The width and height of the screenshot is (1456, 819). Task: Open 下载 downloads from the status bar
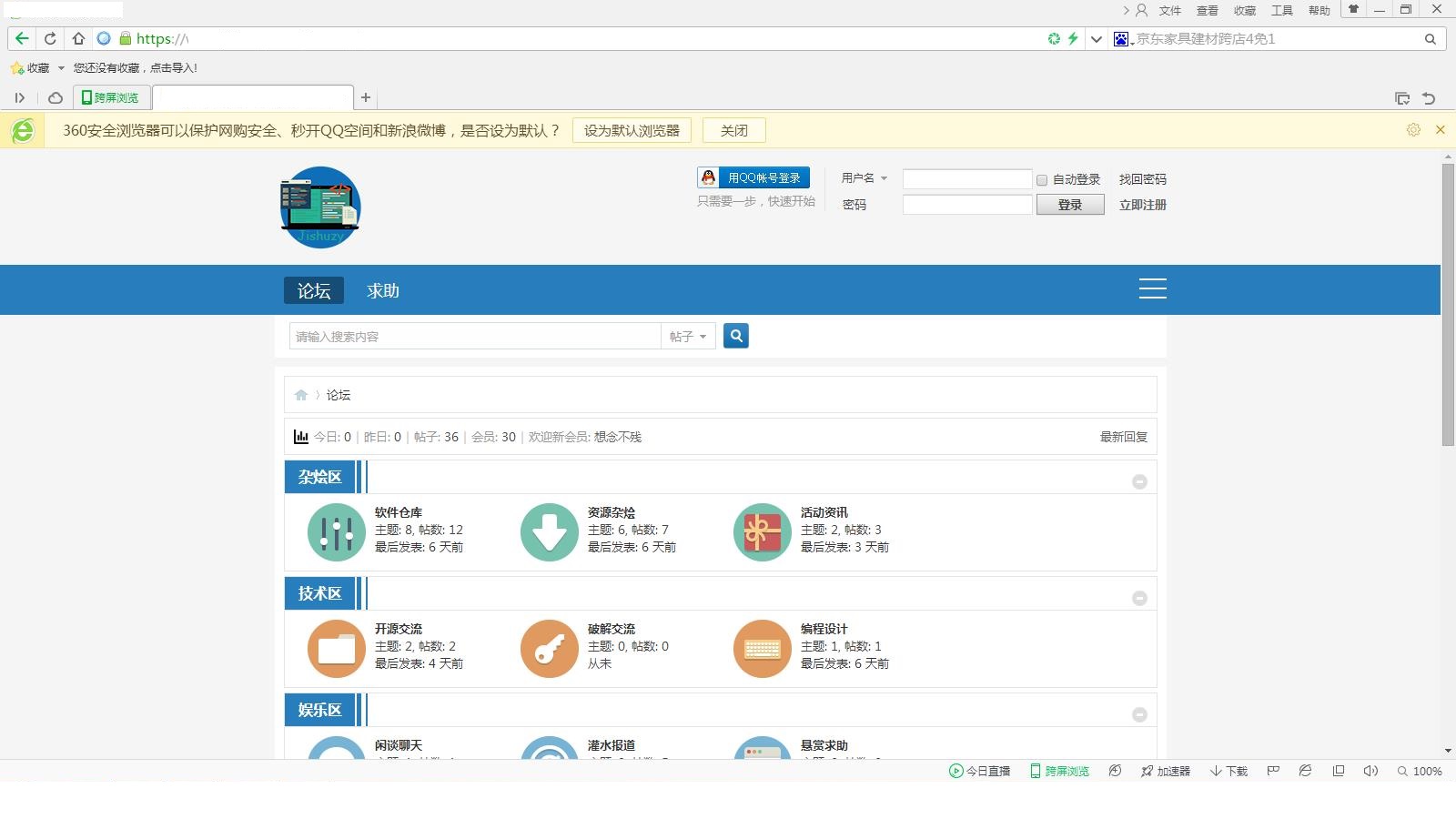(1228, 771)
